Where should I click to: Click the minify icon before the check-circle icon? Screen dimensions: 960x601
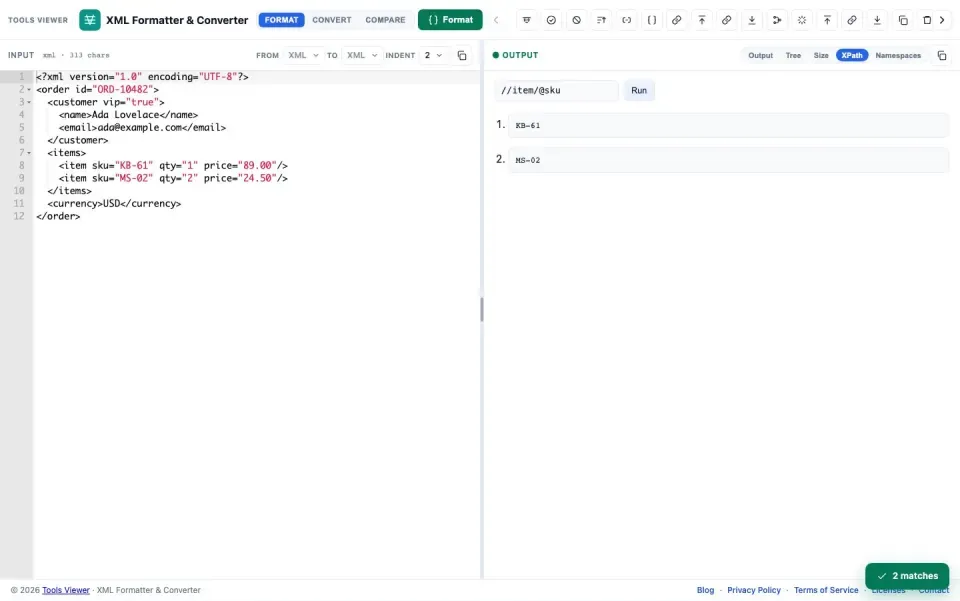pos(526,20)
